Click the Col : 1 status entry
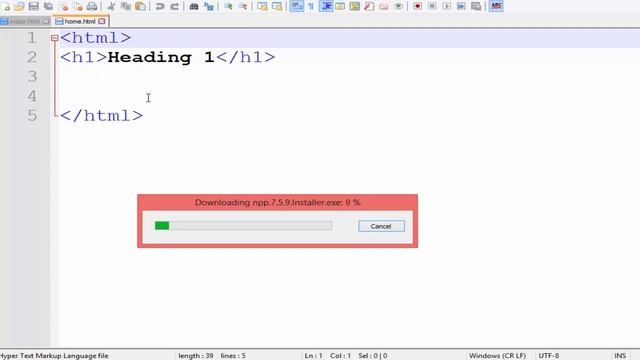Viewport: 640px width, 360px height. point(340,356)
